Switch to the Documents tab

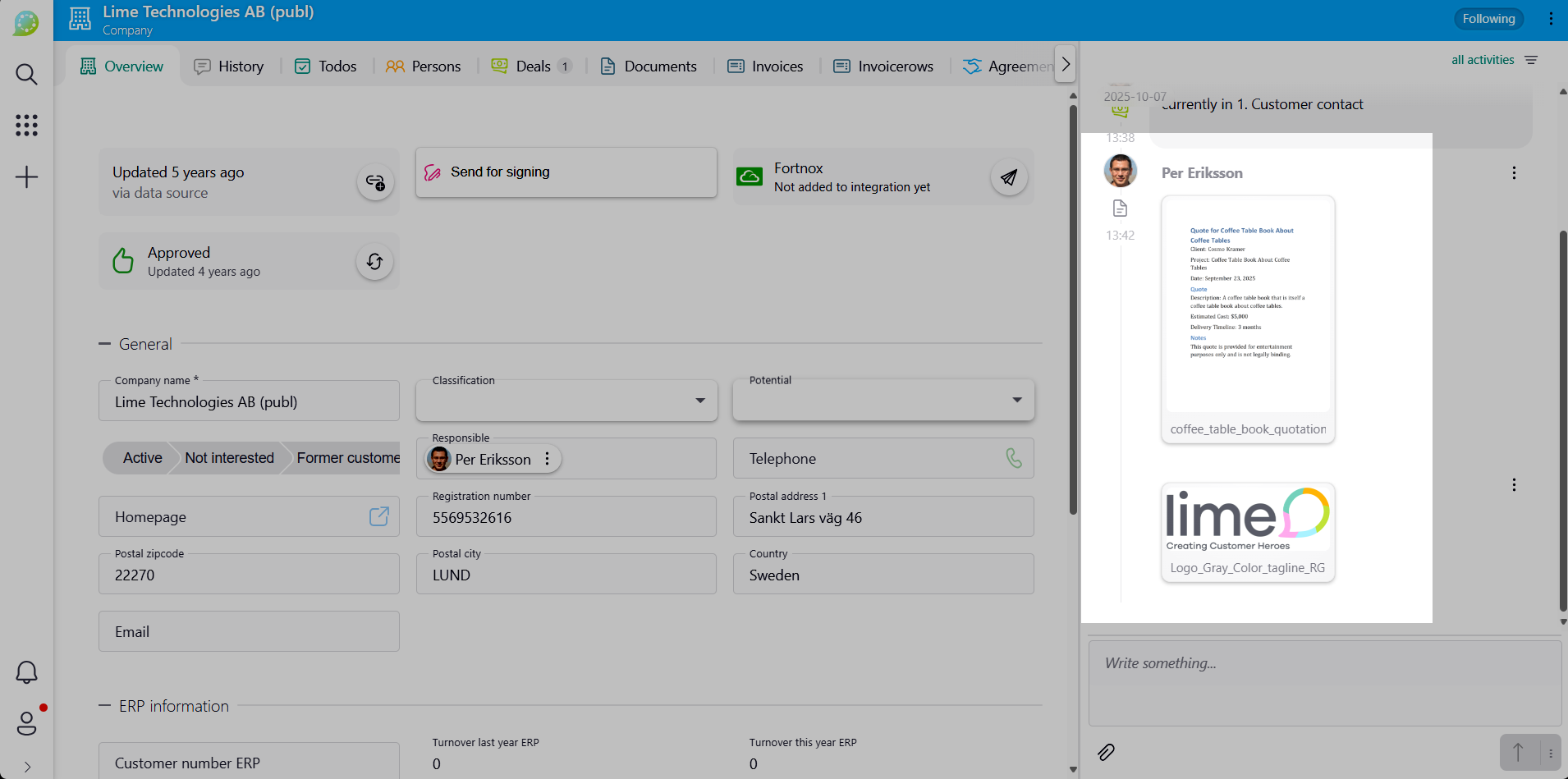(649, 66)
